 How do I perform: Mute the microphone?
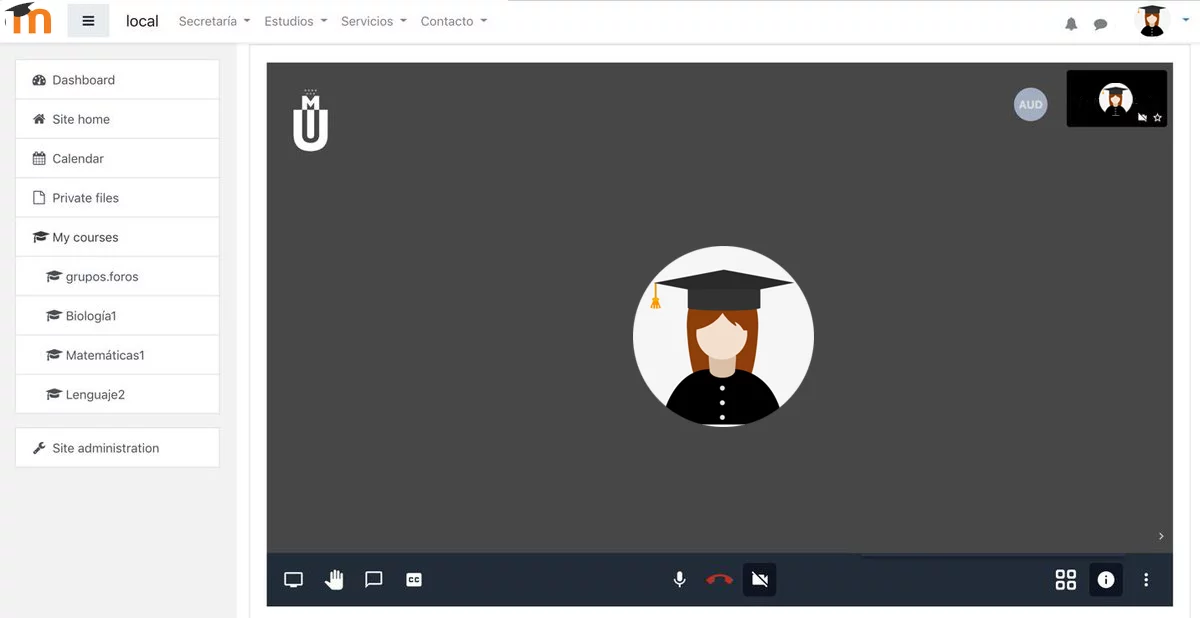coord(680,580)
